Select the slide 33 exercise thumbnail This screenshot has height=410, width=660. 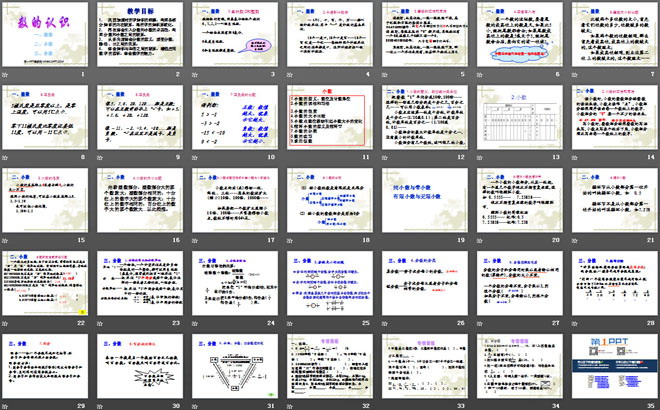pos(425,366)
